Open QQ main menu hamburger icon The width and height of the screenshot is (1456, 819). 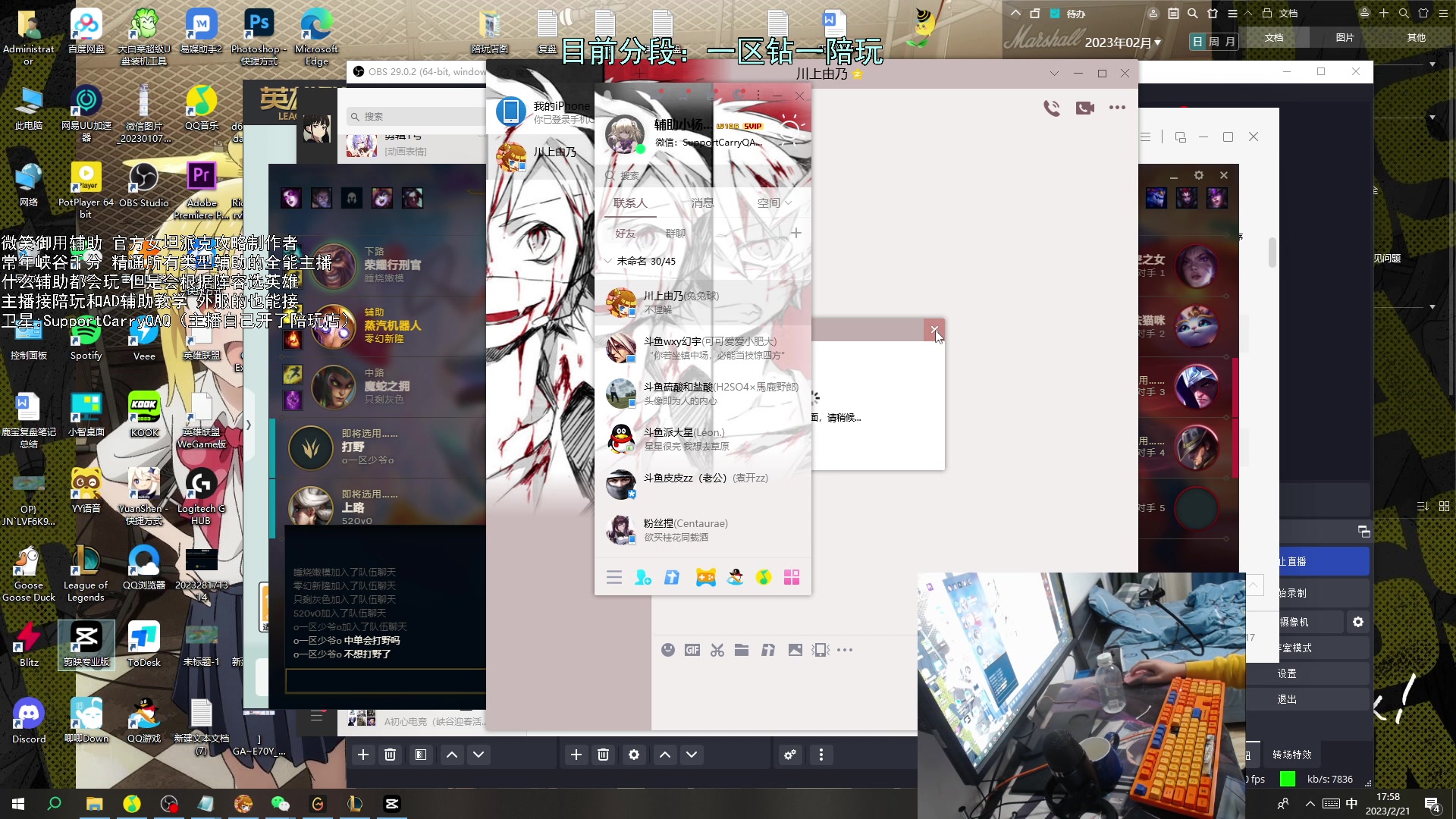[x=614, y=577]
